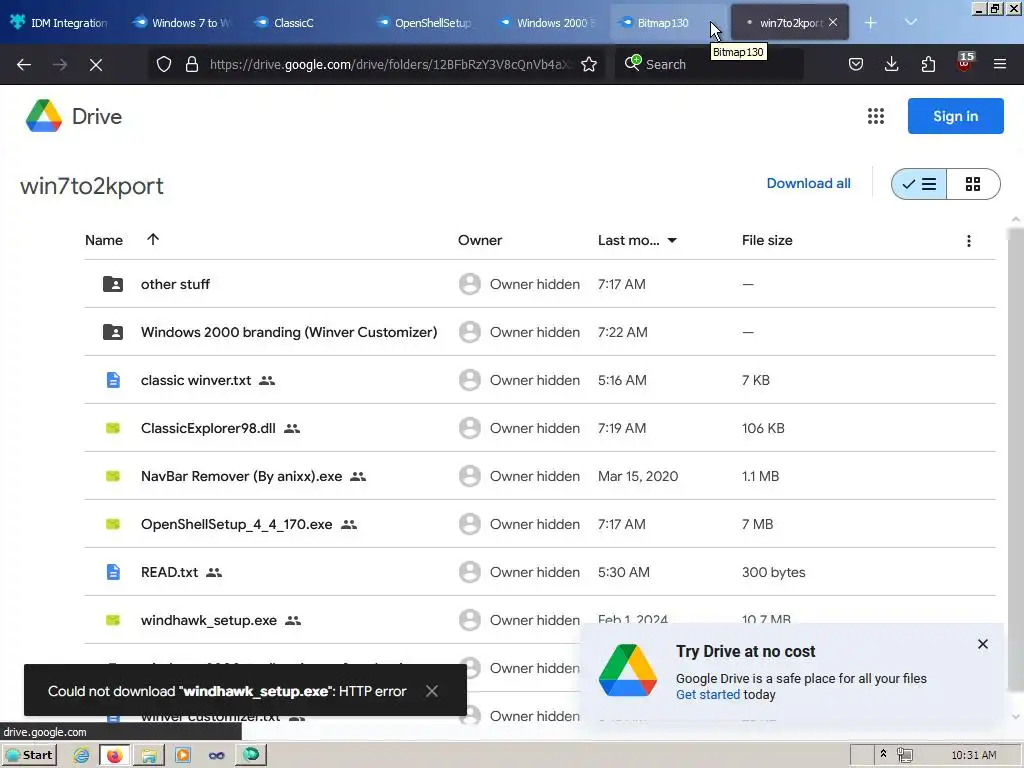Switch to the Windows 7 to W tab
This screenshot has height=768, width=1024.
[x=183, y=23]
